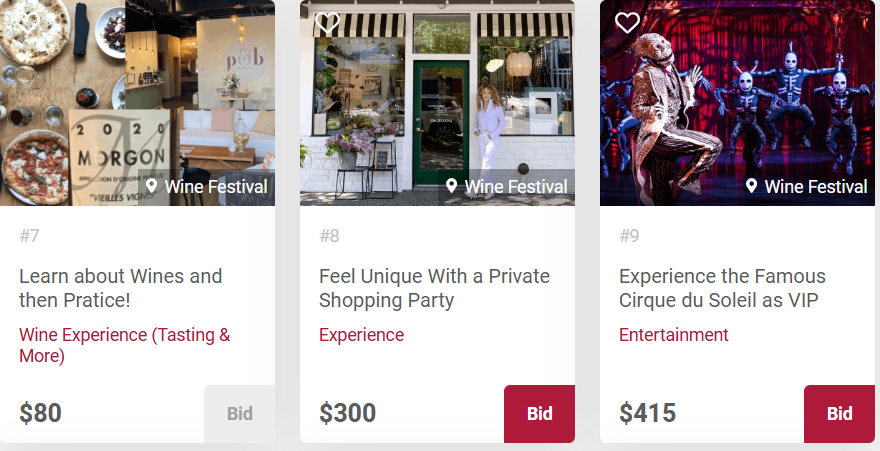Click location pin on item #7 image
The height and width of the screenshot is (451, 880).
pyautogui.click(x=152, y=186)
